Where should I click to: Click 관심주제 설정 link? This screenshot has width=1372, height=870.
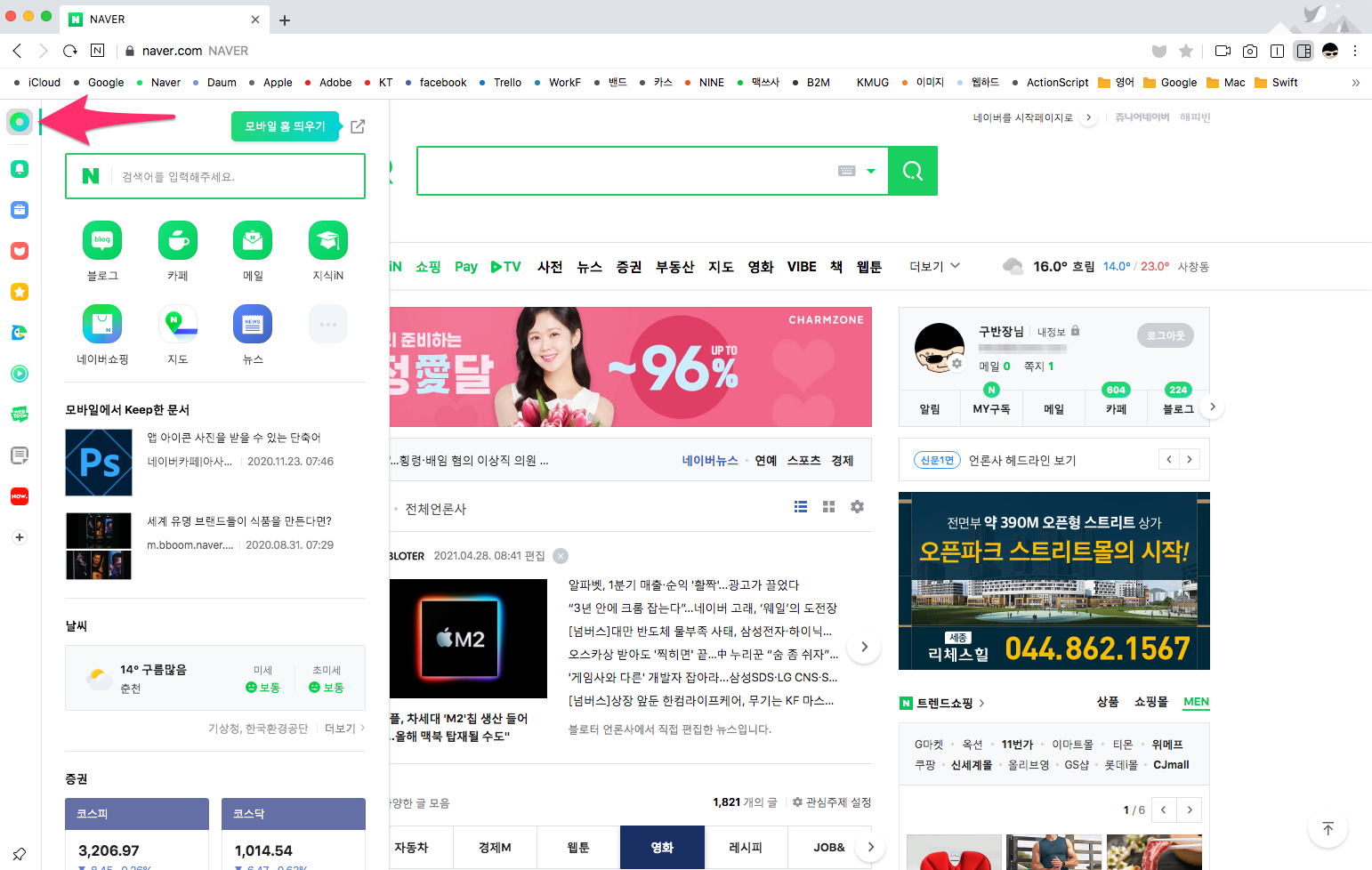click(x=832, y=802)
